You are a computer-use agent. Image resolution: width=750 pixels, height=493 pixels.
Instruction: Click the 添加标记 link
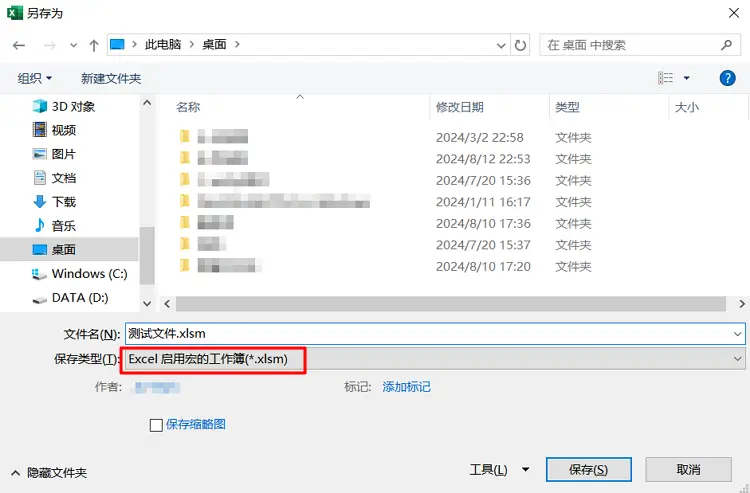[407, 387]
